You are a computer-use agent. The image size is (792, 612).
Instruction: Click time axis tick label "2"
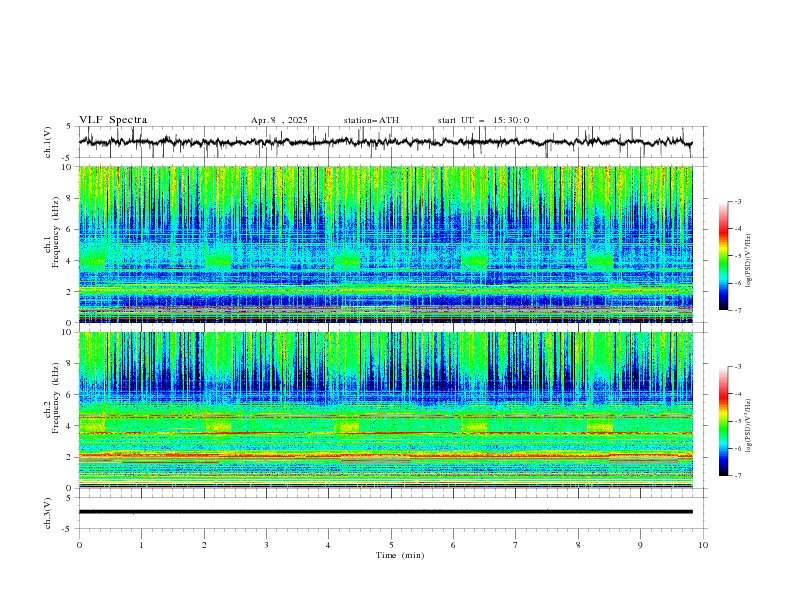tap(204, 545)
